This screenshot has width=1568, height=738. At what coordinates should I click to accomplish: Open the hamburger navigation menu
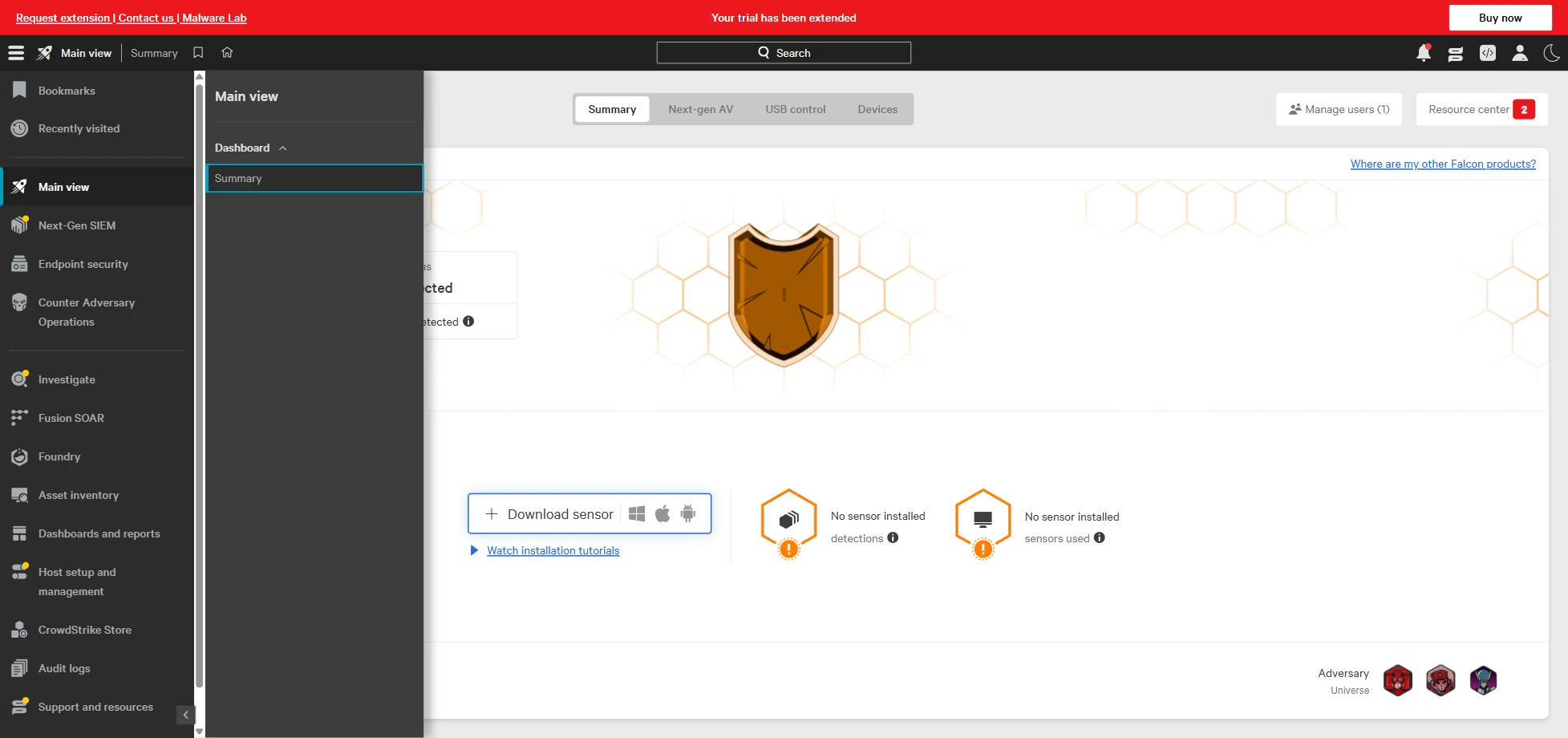[x=16, y=53]
